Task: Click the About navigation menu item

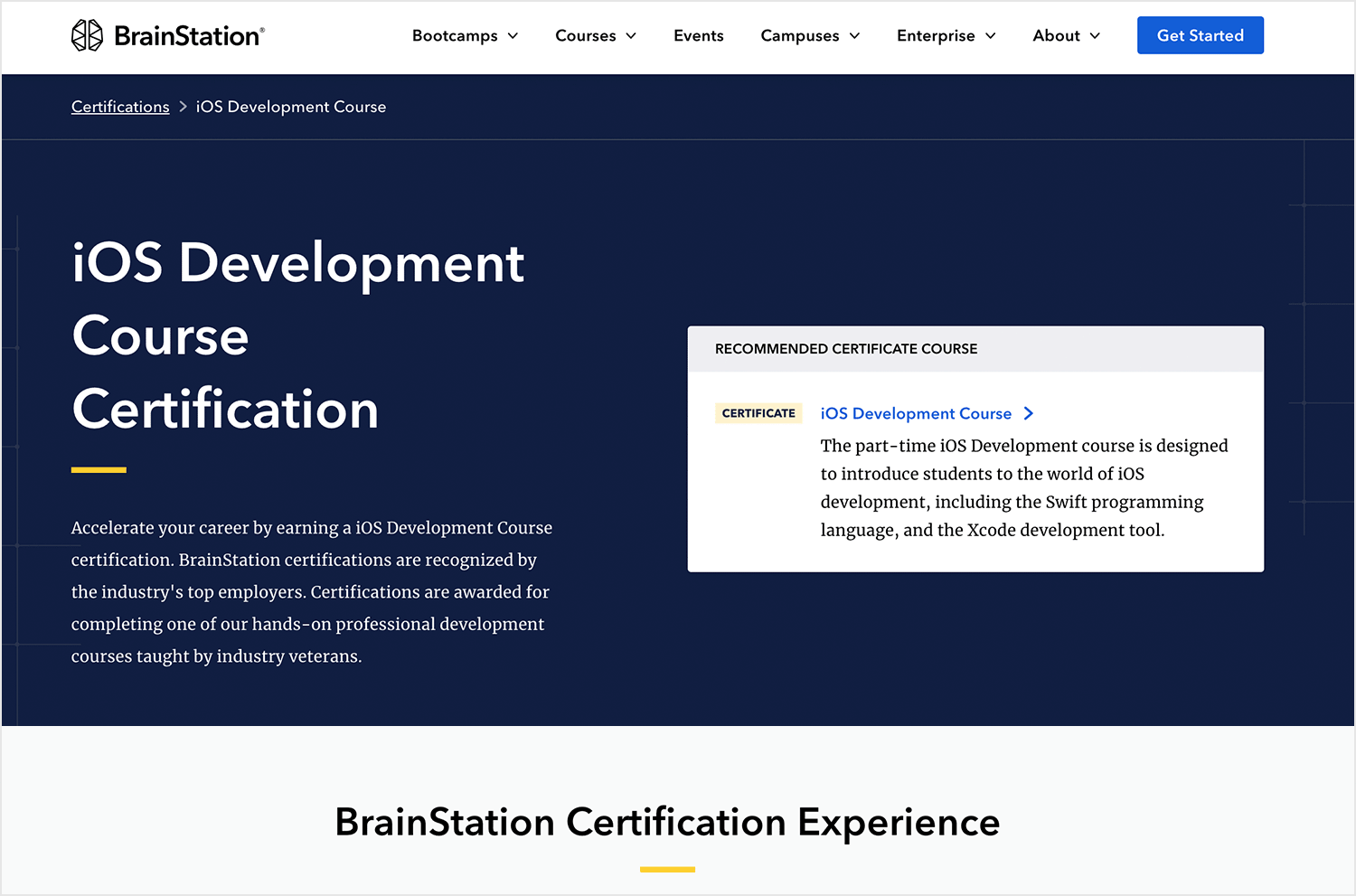Action: pyautogui.click(x=1056, y=36)
